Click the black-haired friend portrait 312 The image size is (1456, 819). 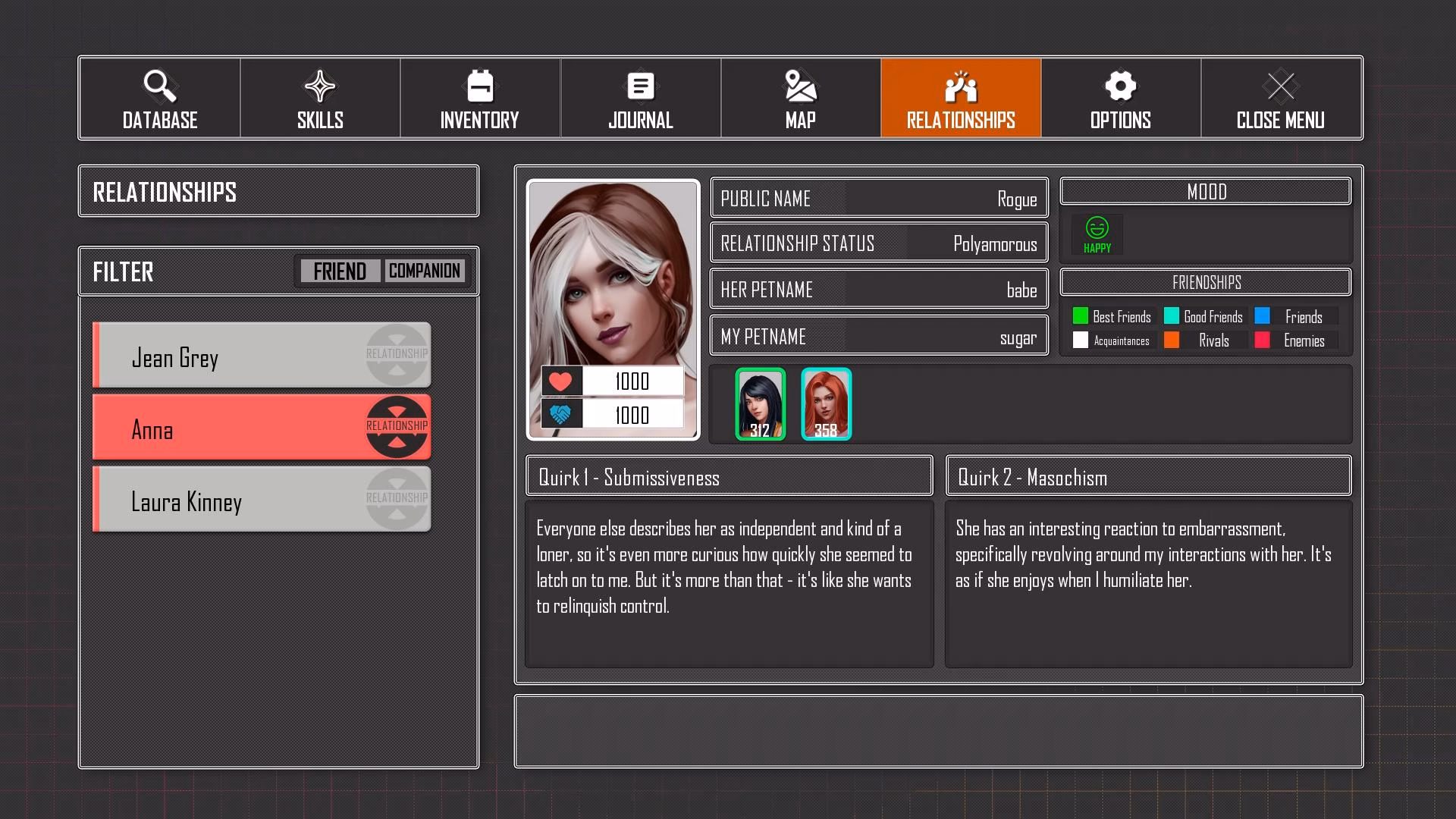point(760,404)
